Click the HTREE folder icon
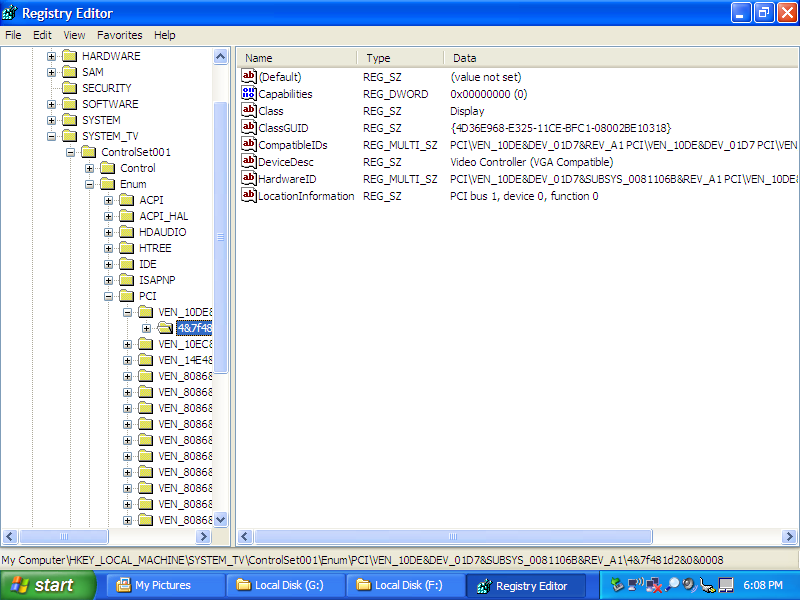800x600 pixels. (127, 248)
